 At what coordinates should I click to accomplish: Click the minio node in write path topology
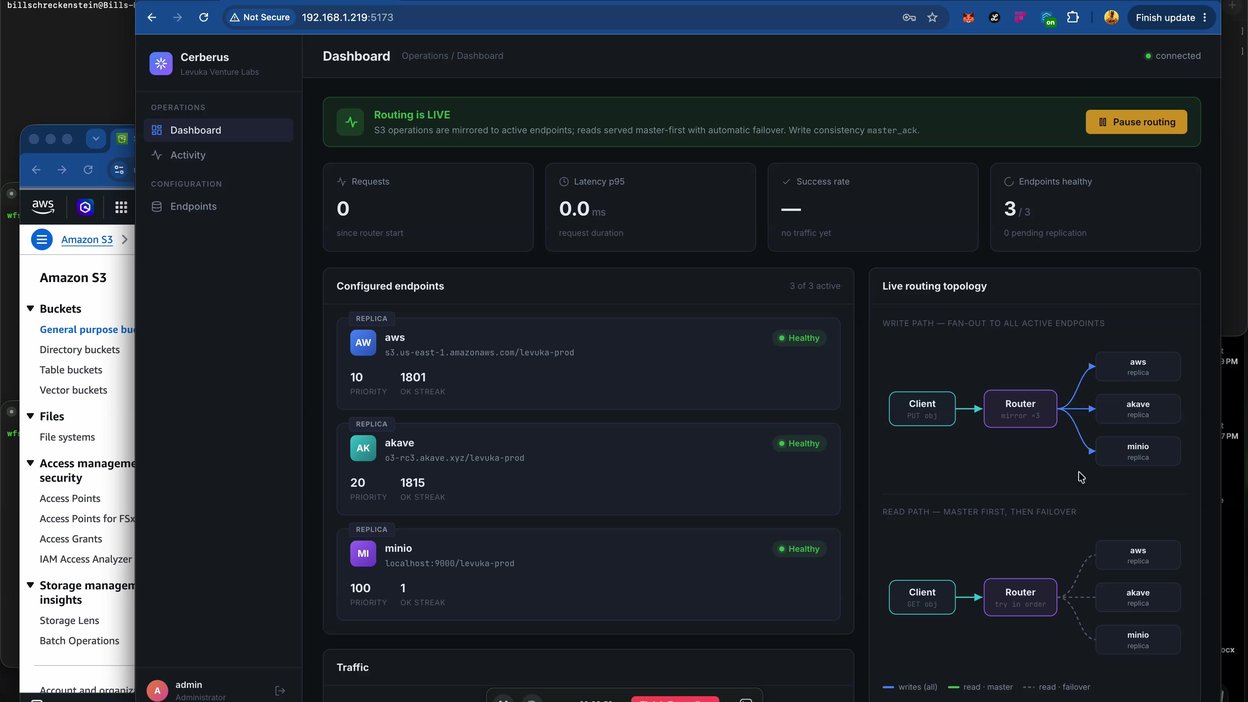pyautogui.click(x=1138, y=451)
